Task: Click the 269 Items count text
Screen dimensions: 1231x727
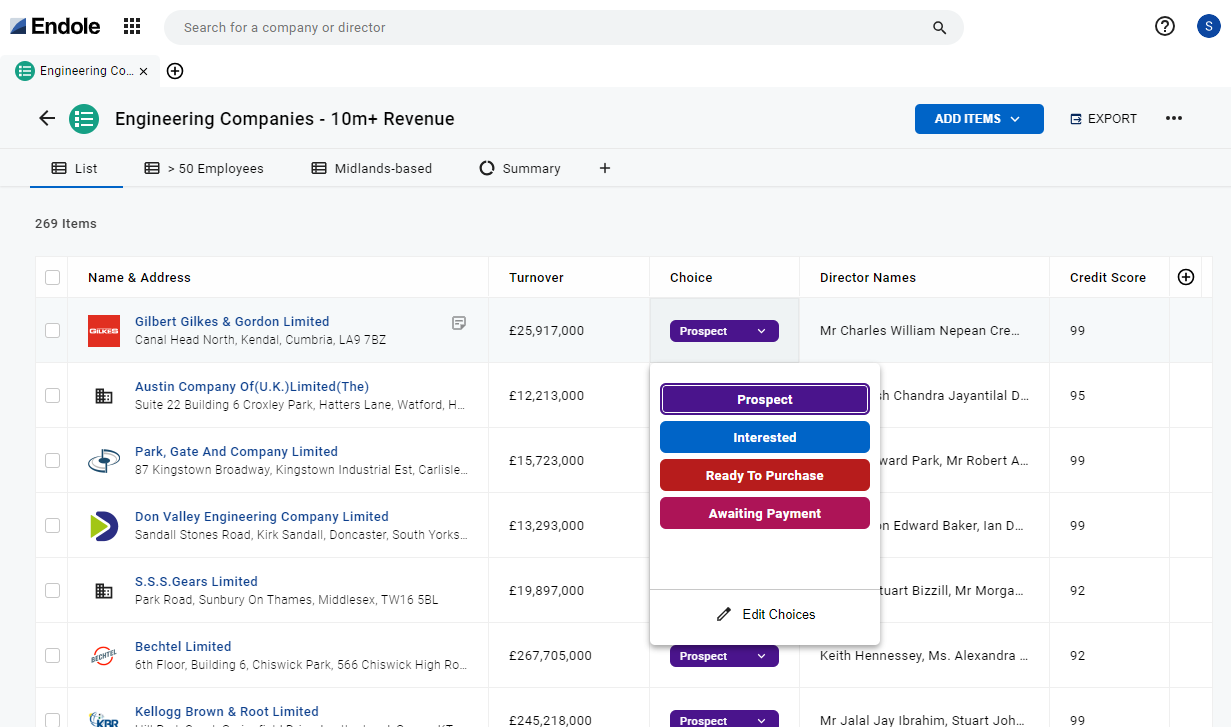Action: tap(66, 224)
